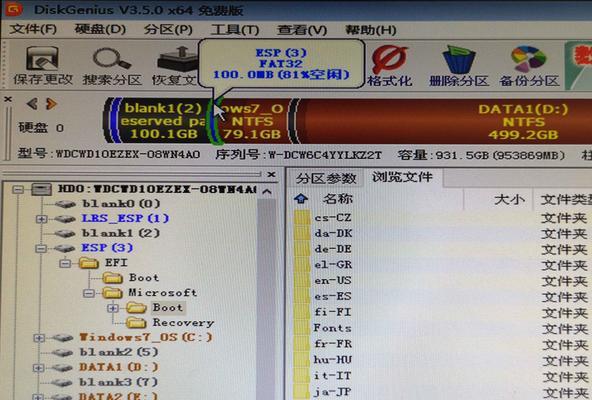Go to next disk with orange right arrow
The height and width of the screenshot is (400, 592).
(51, 103)
